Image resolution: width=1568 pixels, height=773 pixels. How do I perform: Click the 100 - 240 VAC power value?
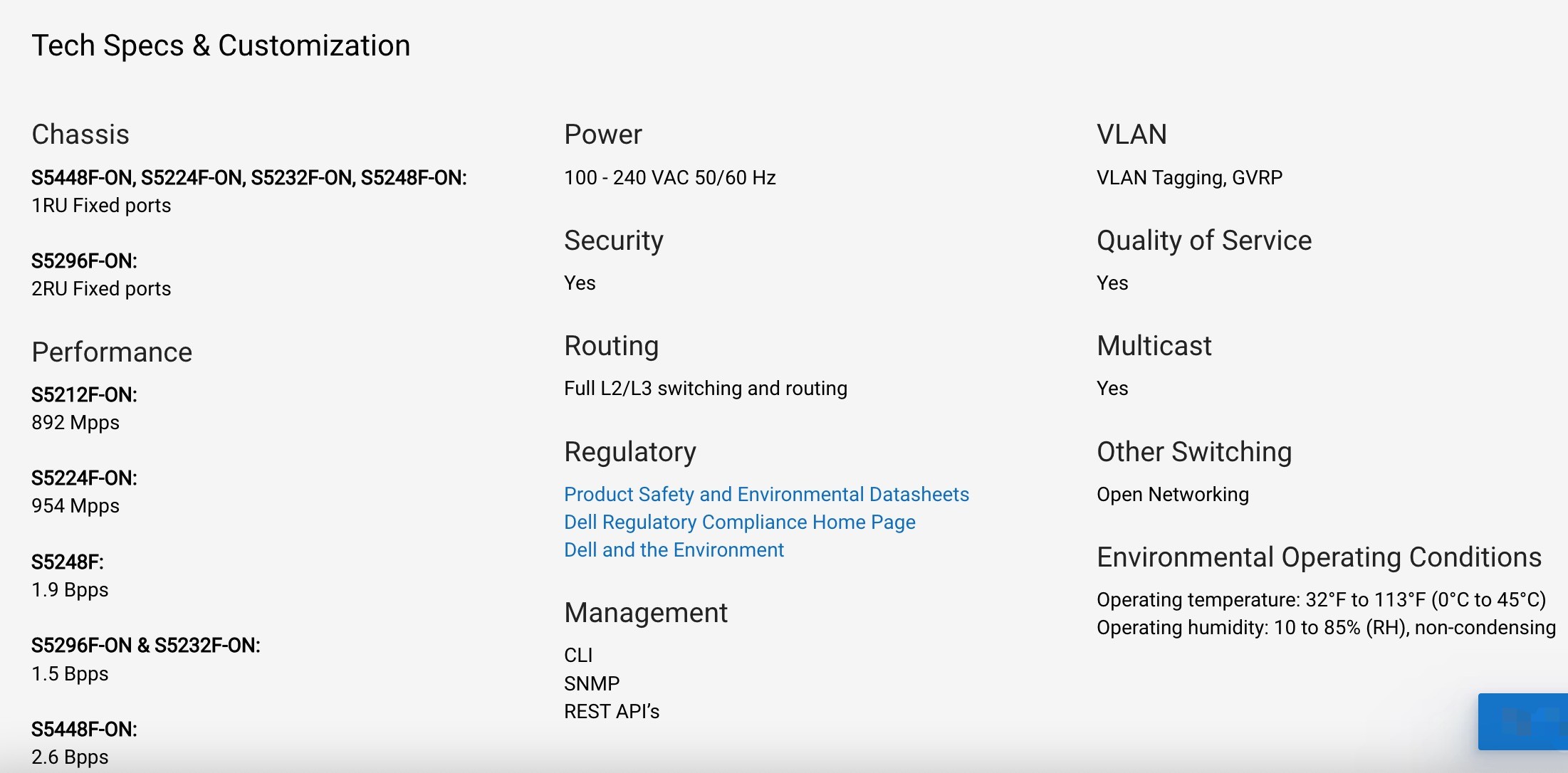click(670, 177)
